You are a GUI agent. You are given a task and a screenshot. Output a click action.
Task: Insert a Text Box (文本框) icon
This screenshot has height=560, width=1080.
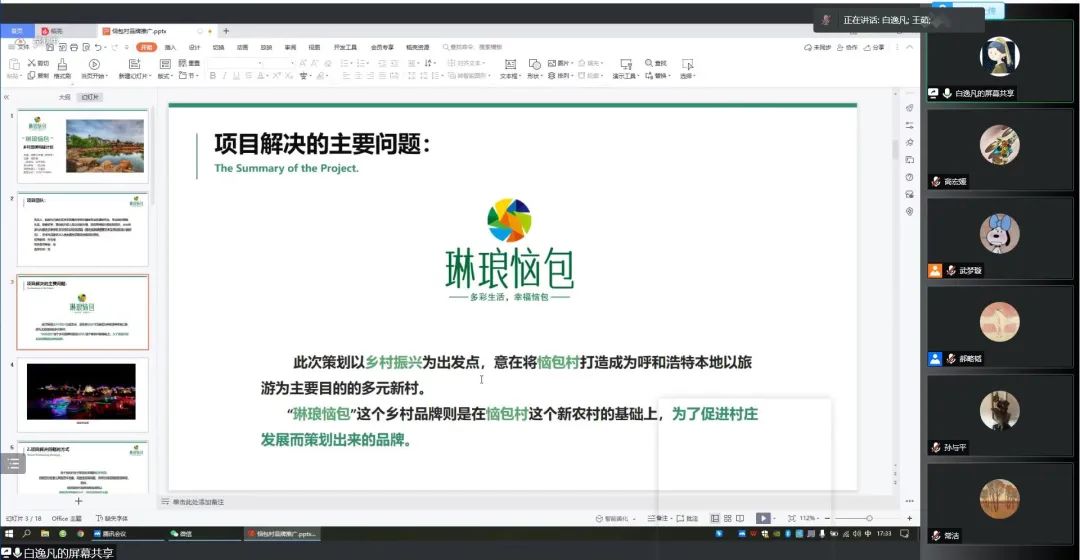pos(510,64)
